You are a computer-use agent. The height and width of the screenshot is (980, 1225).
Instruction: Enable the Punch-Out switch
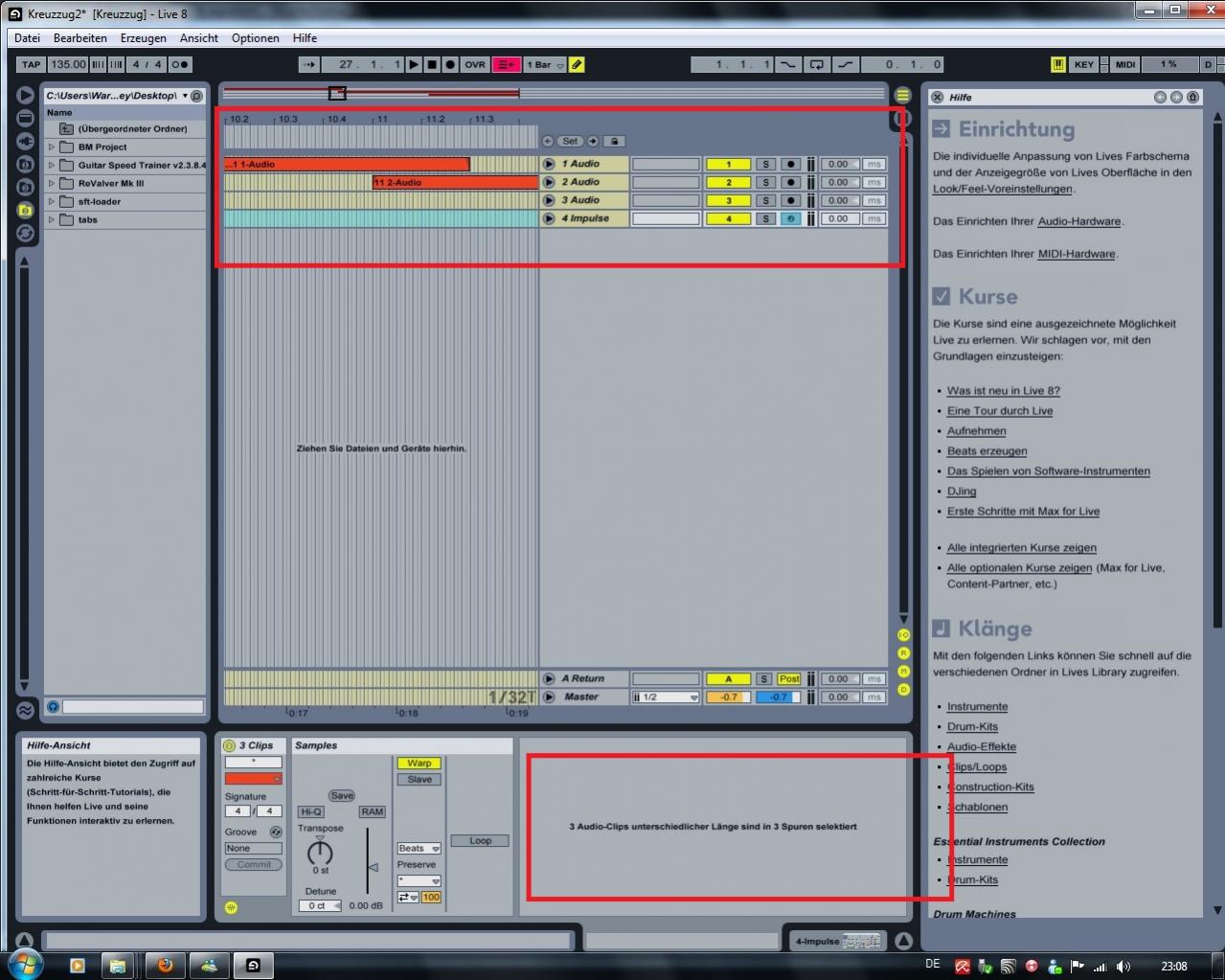click(x=845, y=64)
